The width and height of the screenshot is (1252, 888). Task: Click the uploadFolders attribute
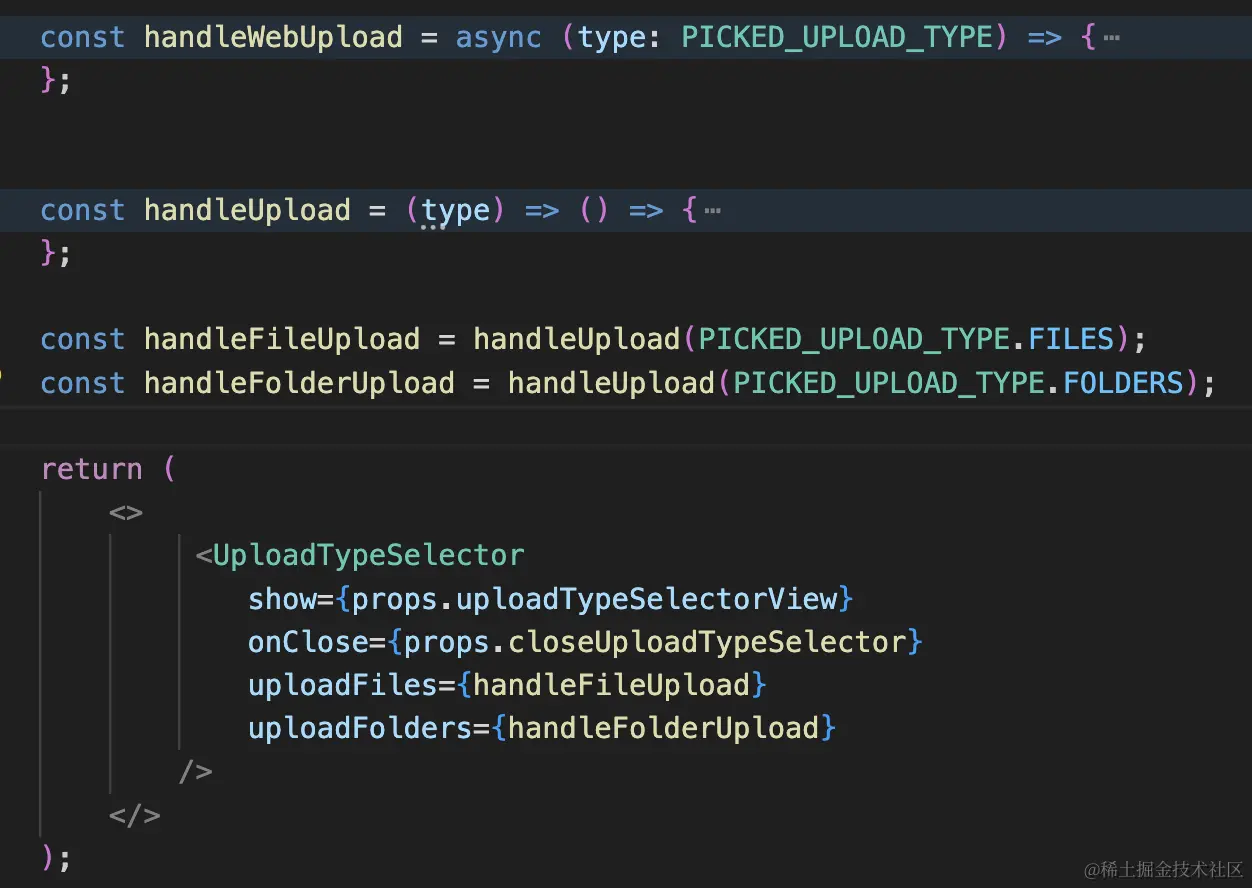pyautogui.click(x=360, y=727)
